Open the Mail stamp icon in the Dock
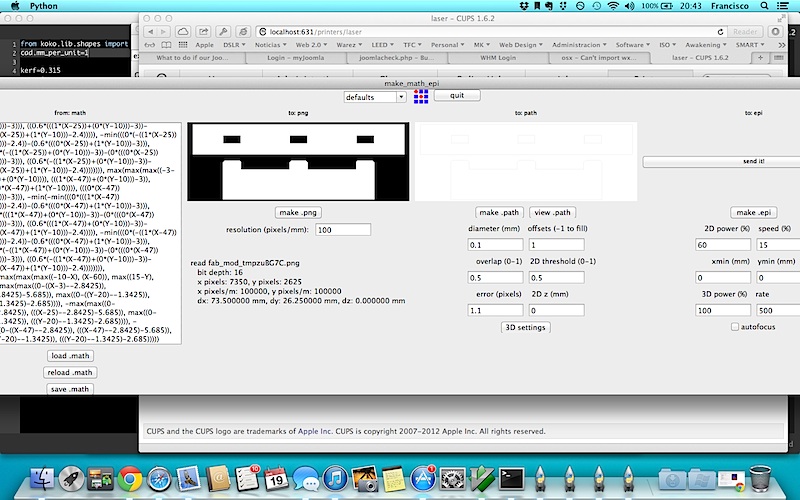The width and height of the screenshot is (800, 500). (188, 479)
